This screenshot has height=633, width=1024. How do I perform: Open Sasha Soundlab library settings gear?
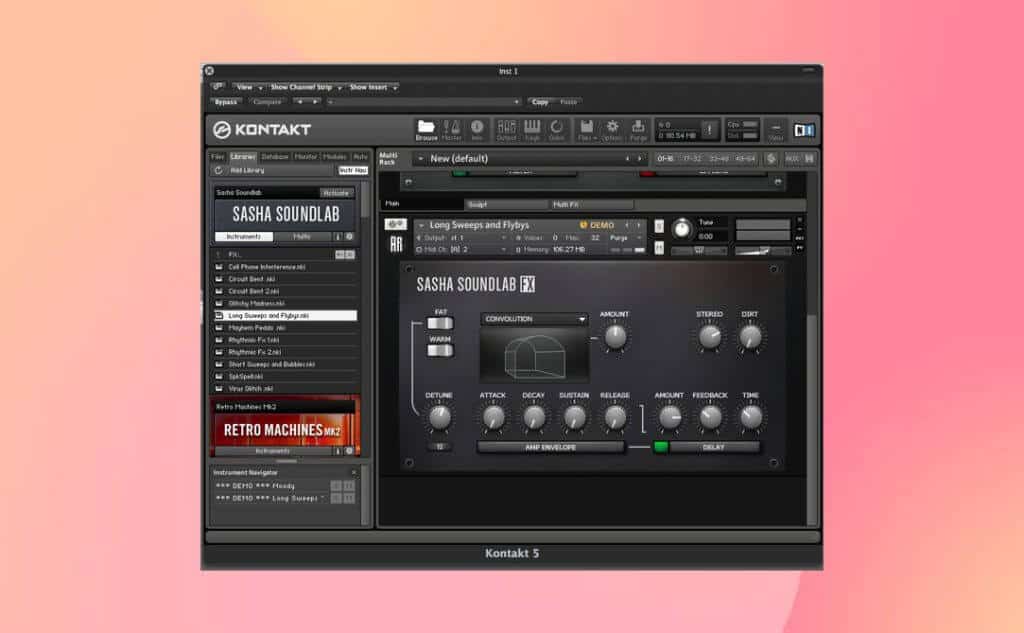tap(349, 236)
